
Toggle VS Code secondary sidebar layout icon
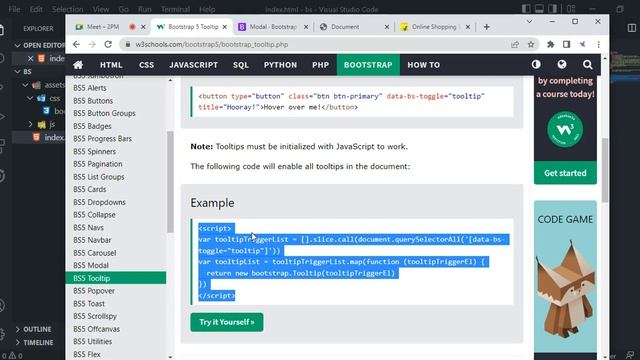pos(553,9)
